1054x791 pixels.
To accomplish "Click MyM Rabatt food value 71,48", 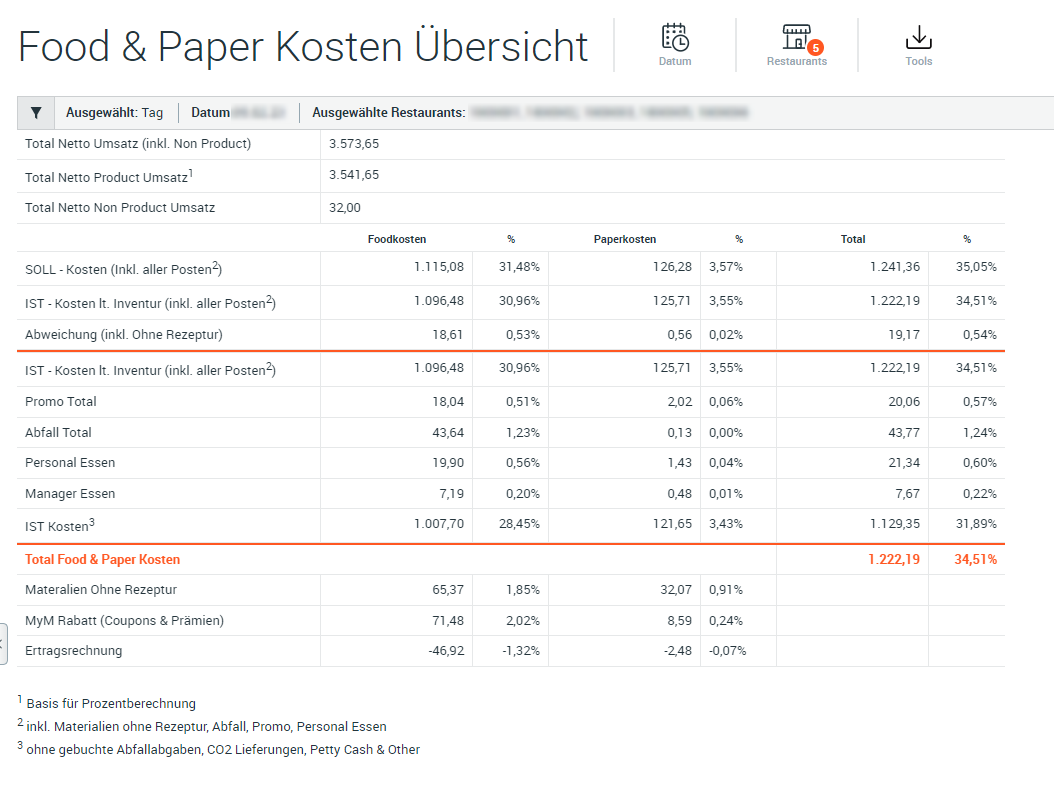I will click(448, 621).
